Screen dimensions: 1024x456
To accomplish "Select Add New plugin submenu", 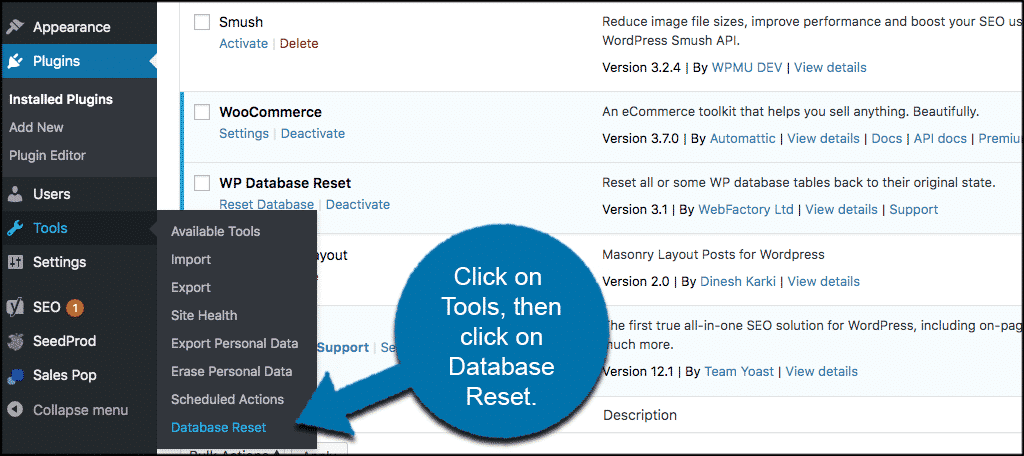I will tap(36, 127).
